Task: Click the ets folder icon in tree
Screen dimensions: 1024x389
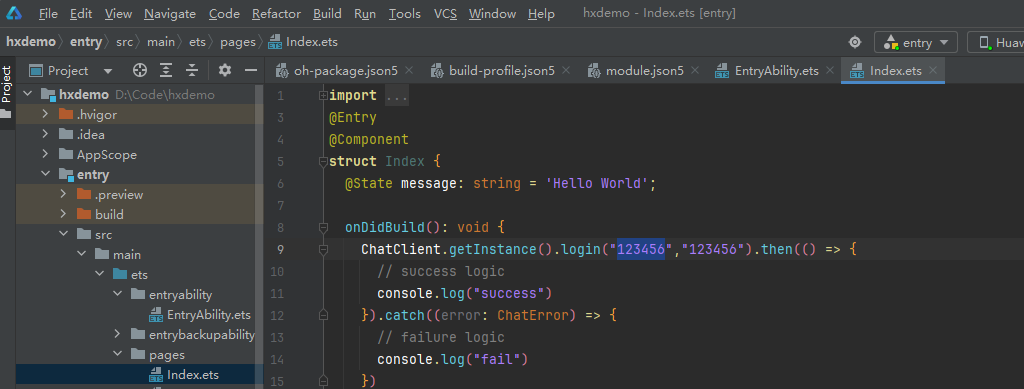Action: 121,275
